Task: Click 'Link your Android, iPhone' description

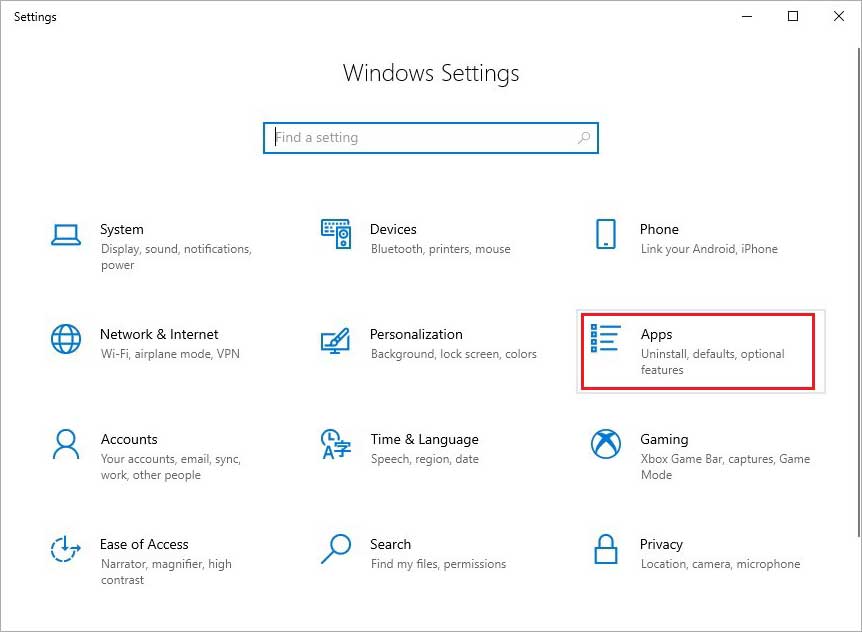Action: 709,249
